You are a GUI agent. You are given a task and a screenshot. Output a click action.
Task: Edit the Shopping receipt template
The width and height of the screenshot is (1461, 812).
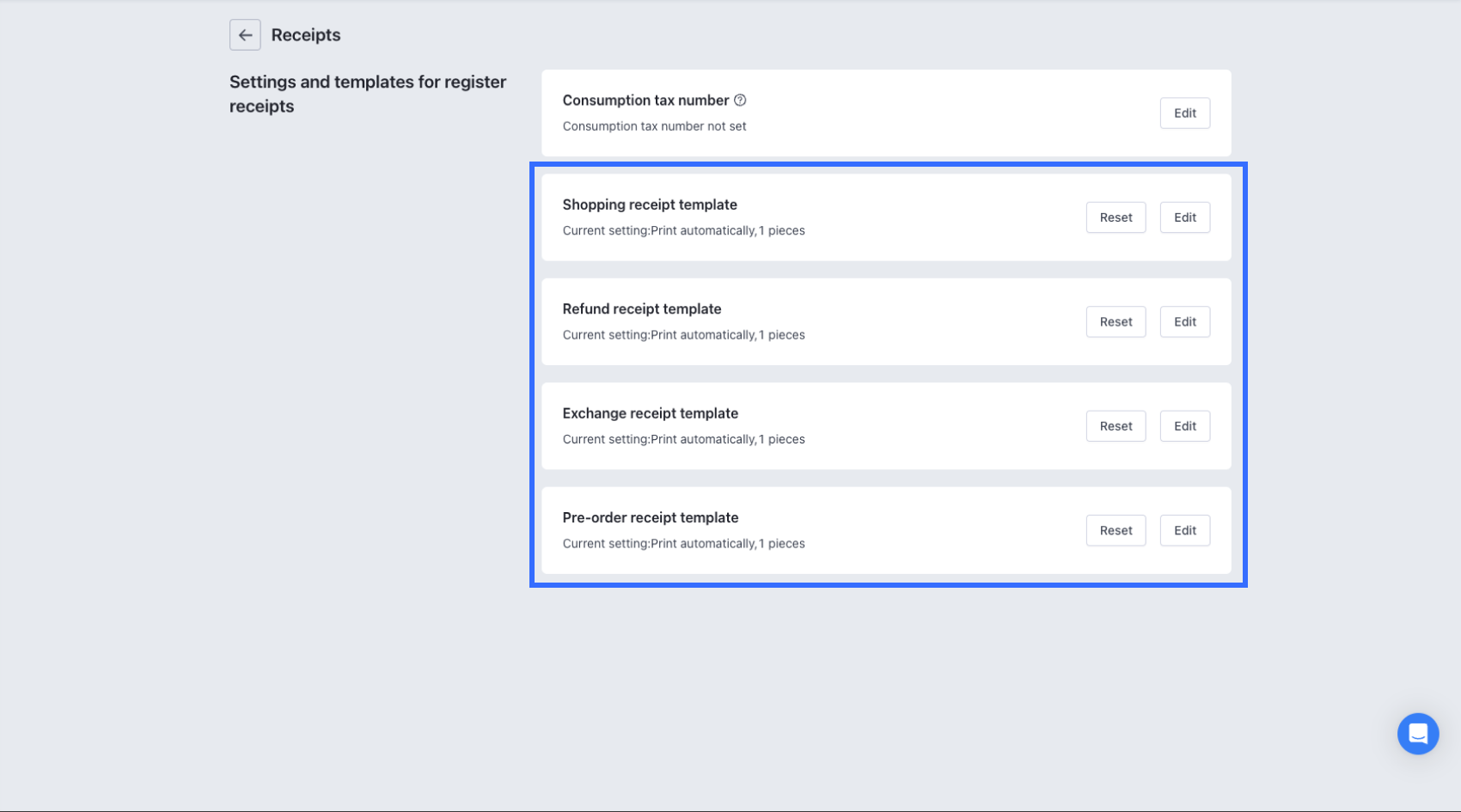[1184, 217]
